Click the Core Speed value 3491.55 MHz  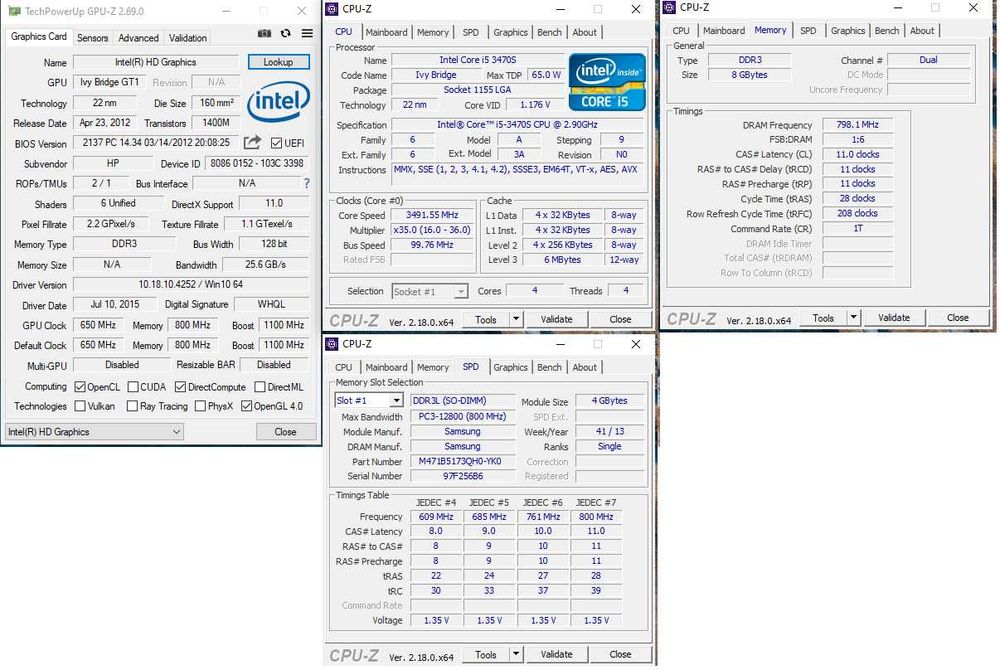click(x=432, y=215)
